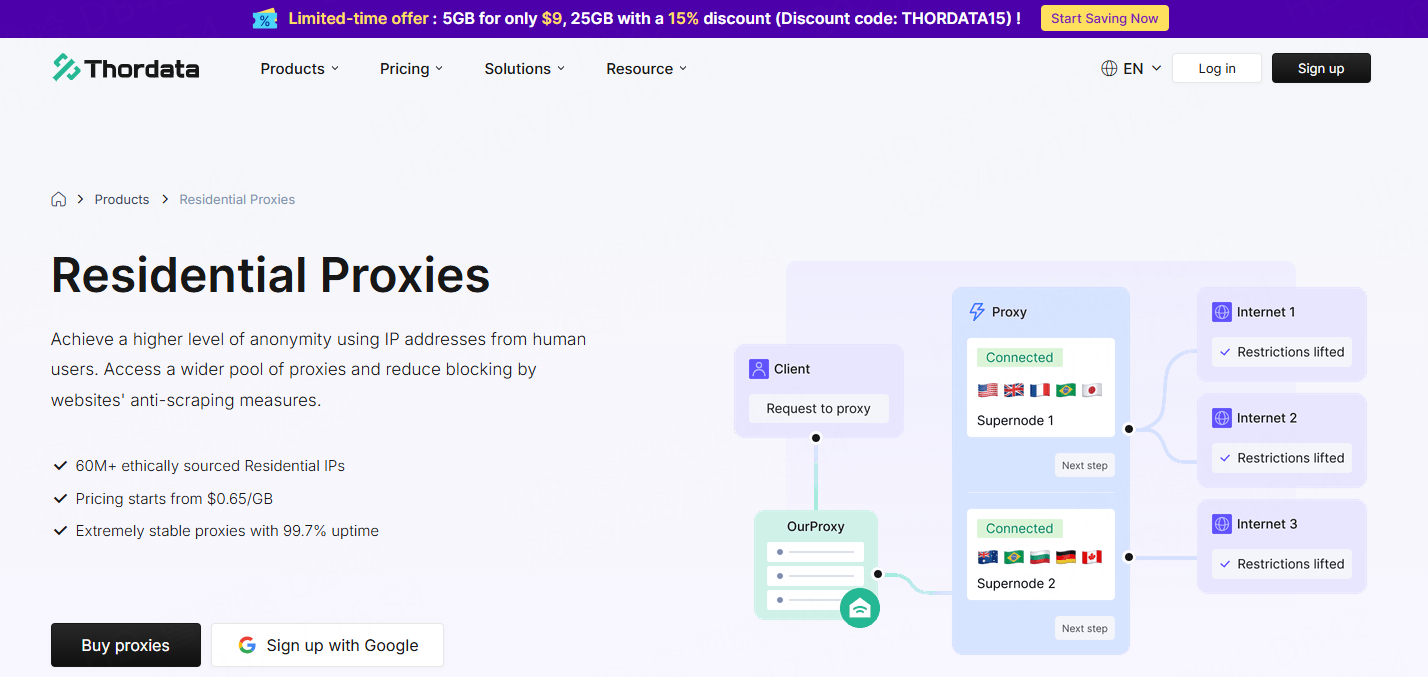
Task: Expand the Solutions menu
Action: (x=525, y=68)
